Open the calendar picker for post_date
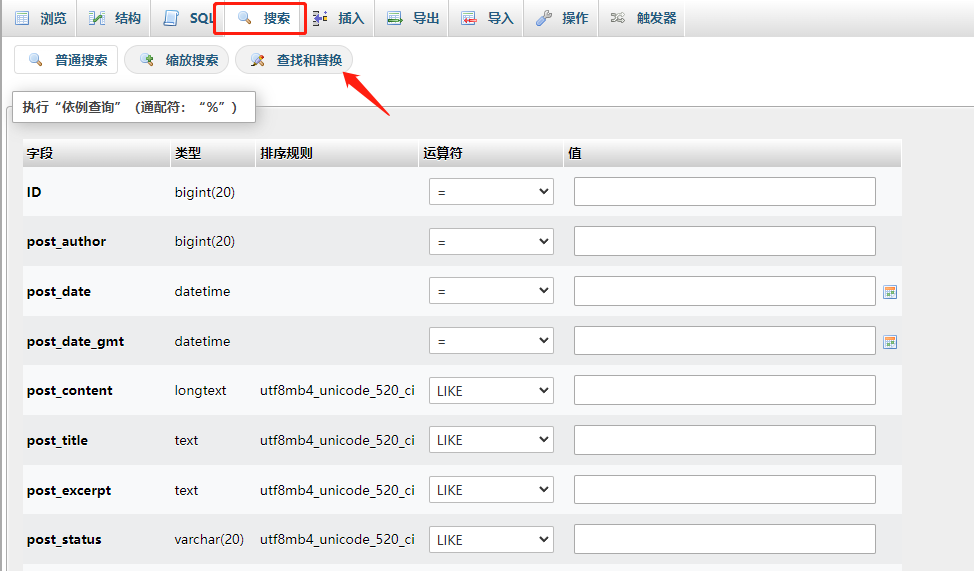Image resolution: width=974 pixels, height=571 pixels. click(x=890, y=292)
